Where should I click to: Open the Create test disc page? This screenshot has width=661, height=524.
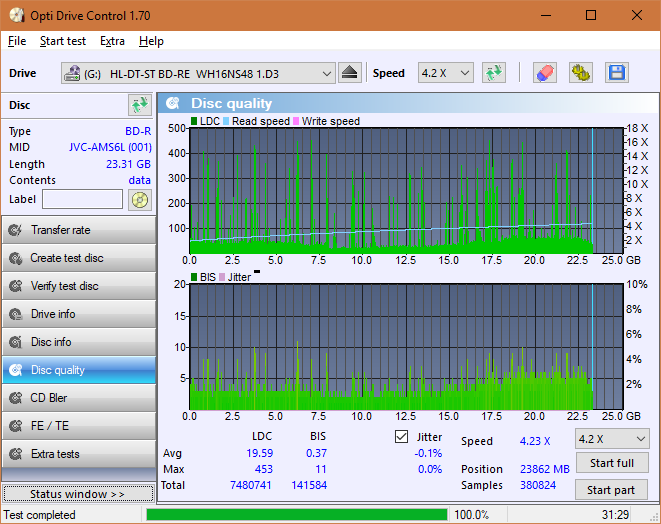pos(79,258)
